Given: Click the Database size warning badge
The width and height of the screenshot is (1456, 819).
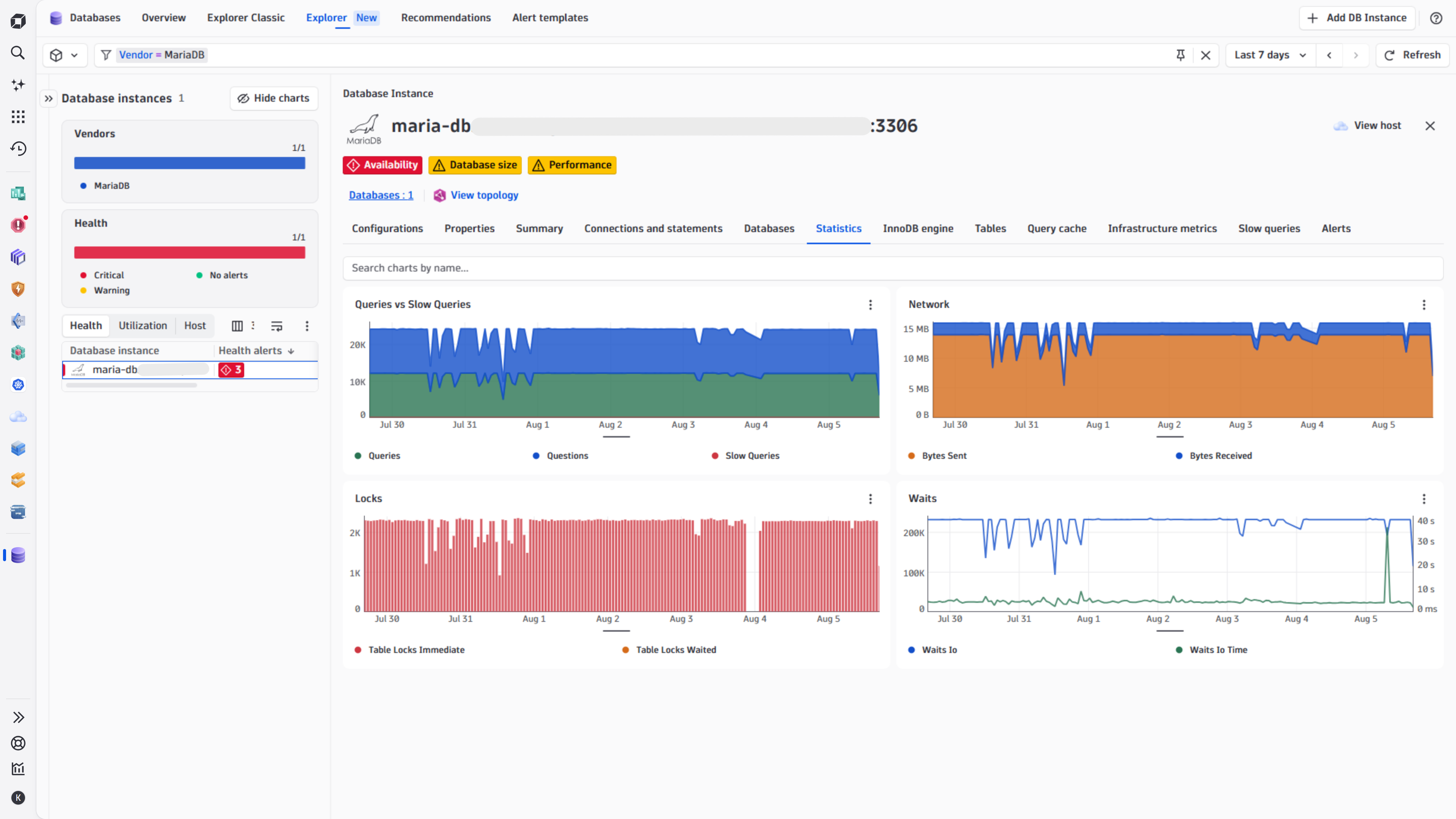Looking at the screenshot, I should pos(475,165).
